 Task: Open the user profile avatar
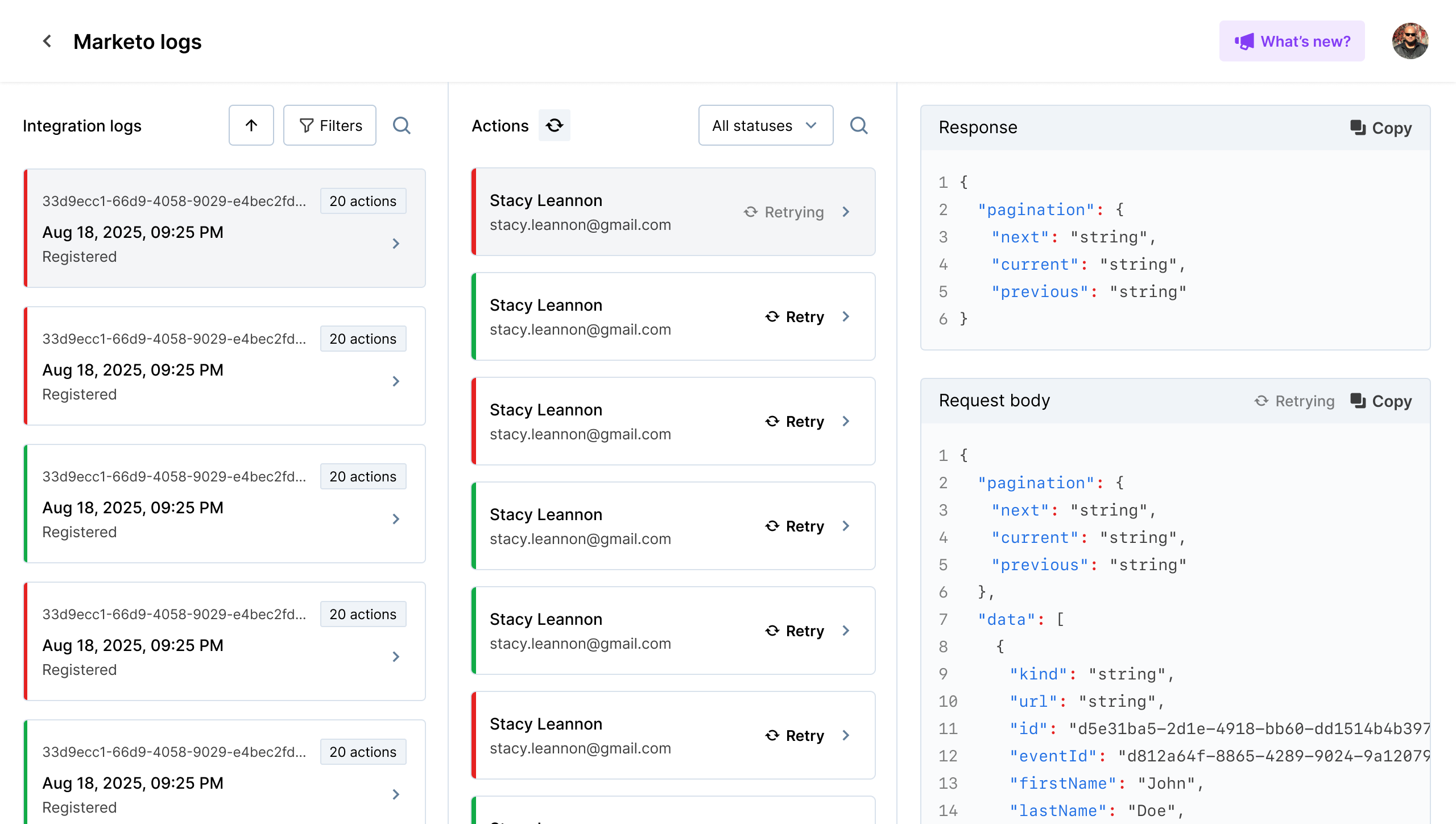pos(1410,41)
